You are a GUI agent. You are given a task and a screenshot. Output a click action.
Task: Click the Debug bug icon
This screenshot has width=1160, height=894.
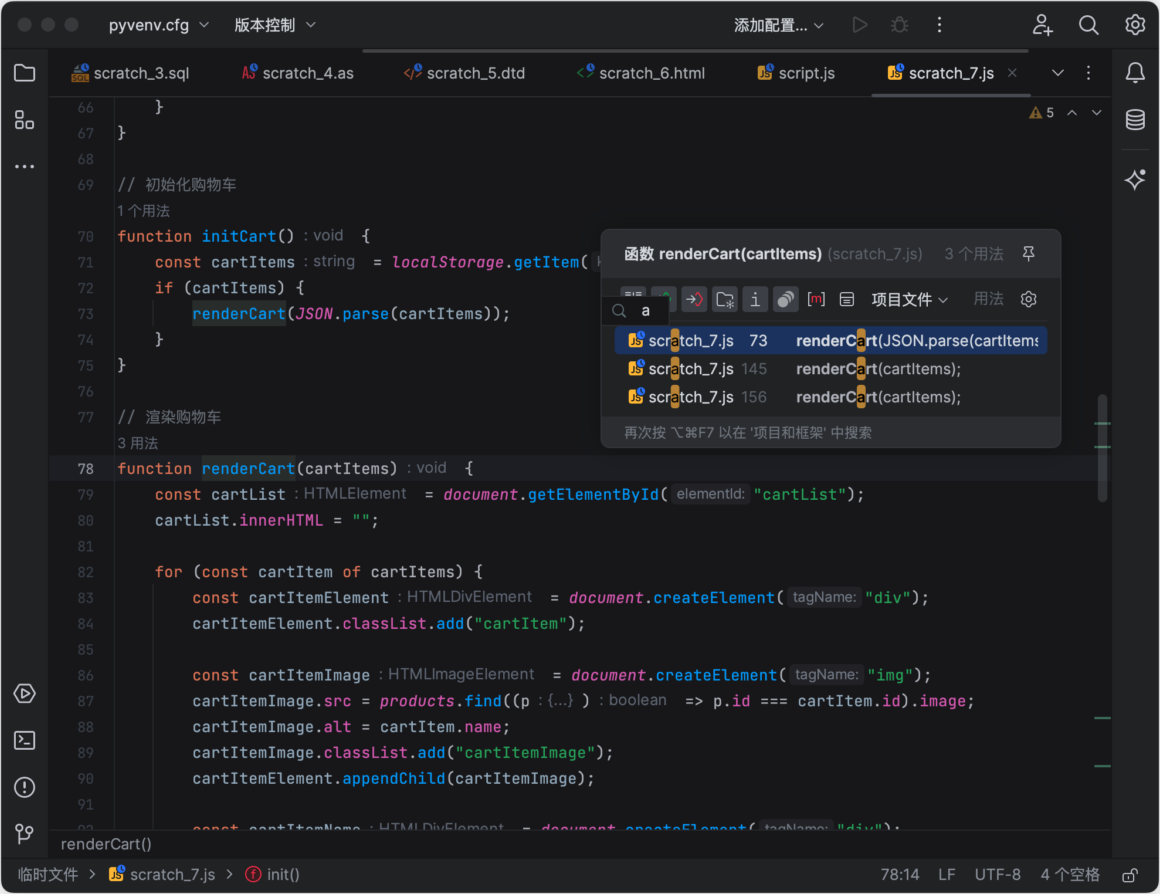point(900,25)
